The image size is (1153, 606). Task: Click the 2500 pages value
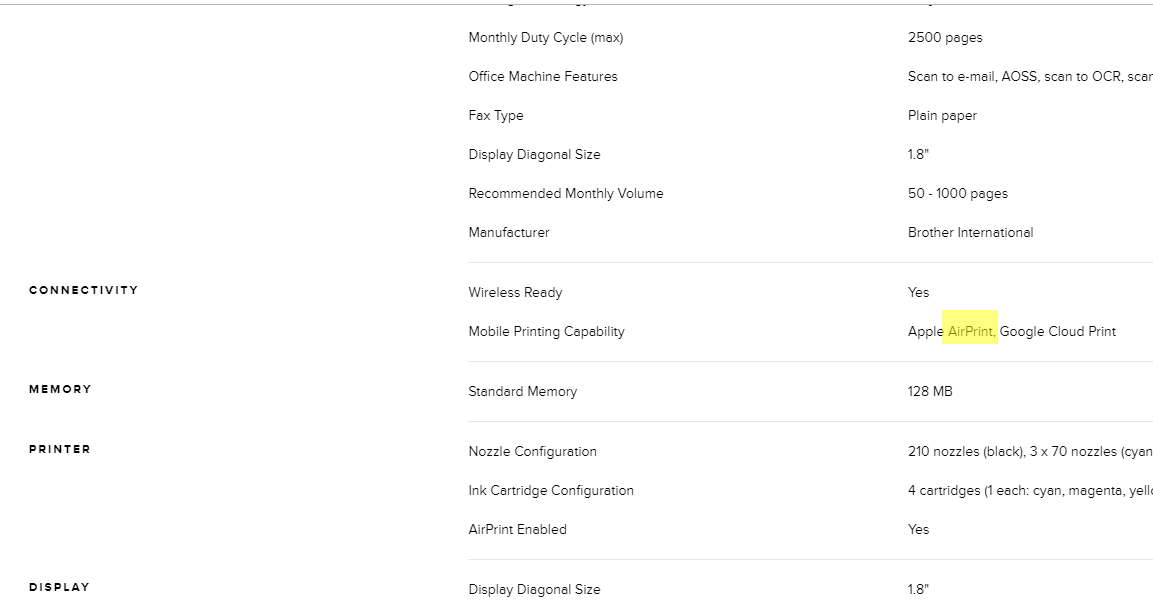click(945, 38)
